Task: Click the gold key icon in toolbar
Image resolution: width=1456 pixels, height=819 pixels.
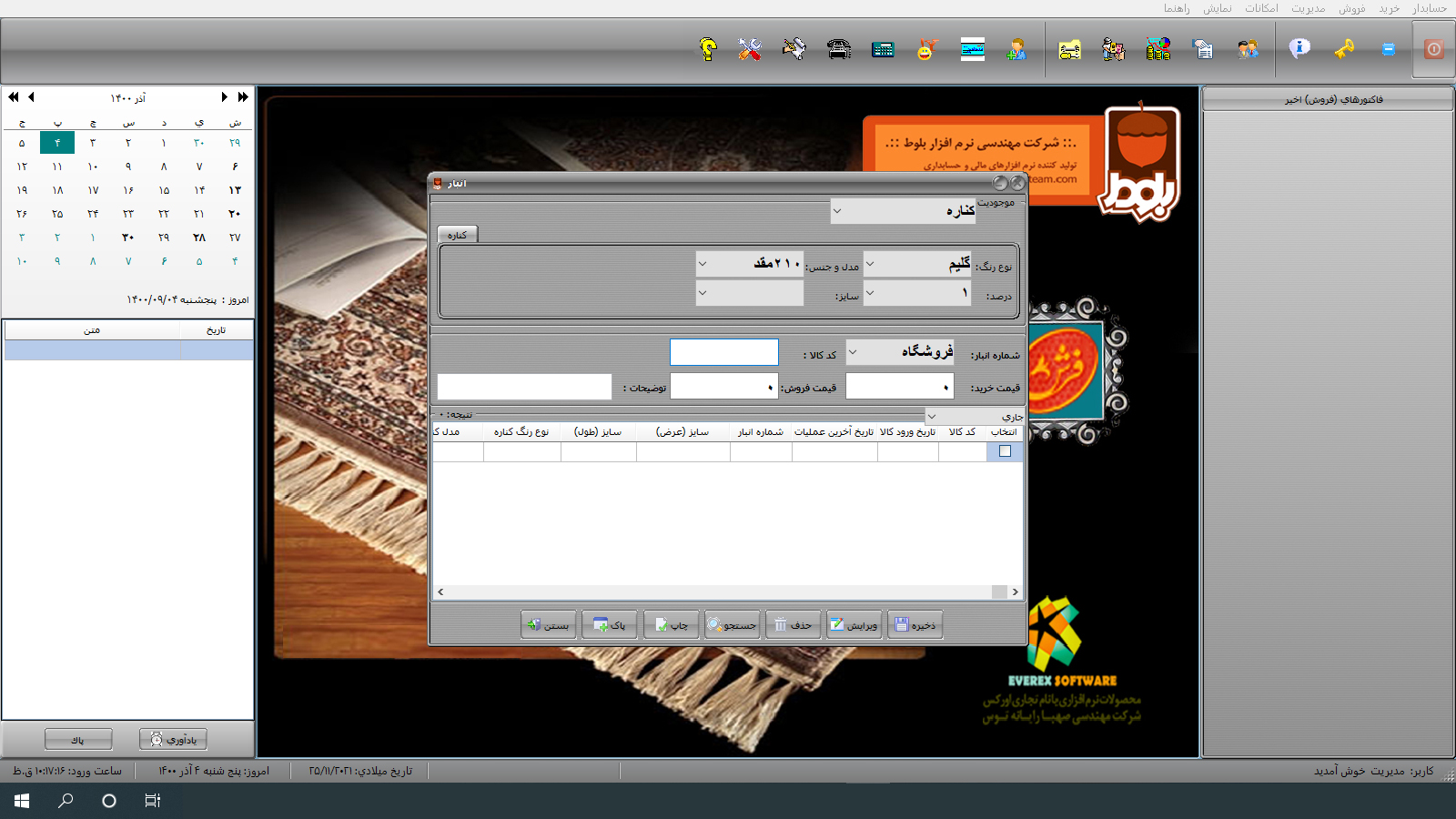Action: pos(1344,49)
